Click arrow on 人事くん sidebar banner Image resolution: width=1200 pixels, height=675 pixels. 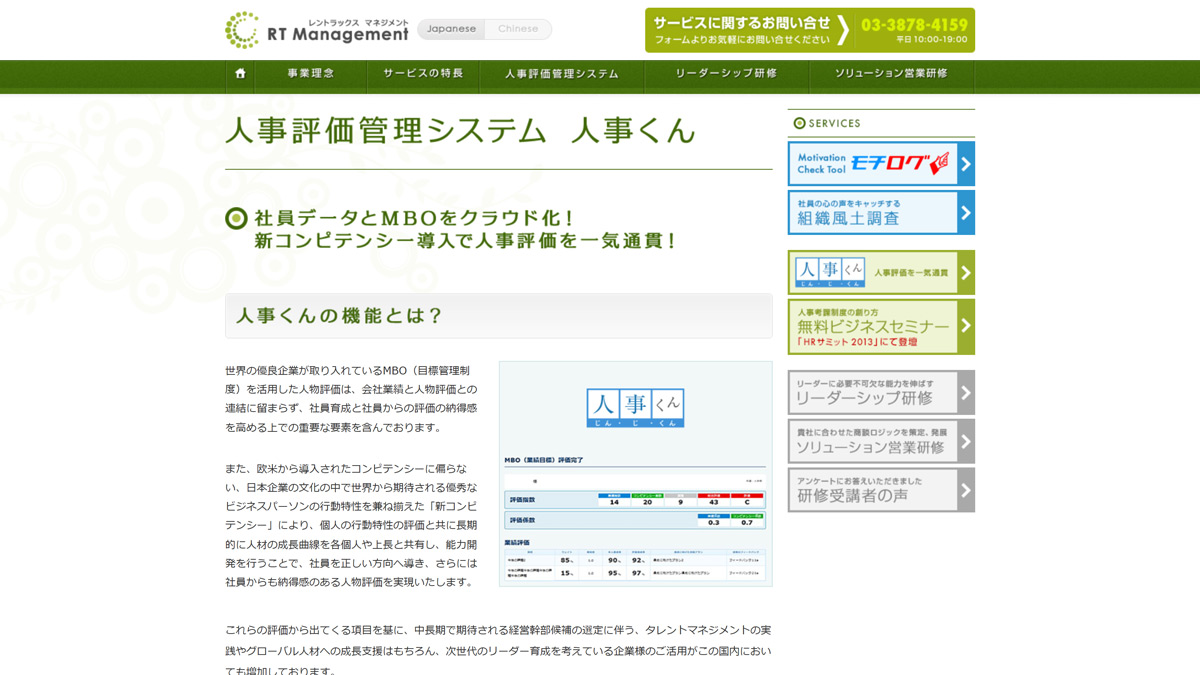[x=965, y=272]
